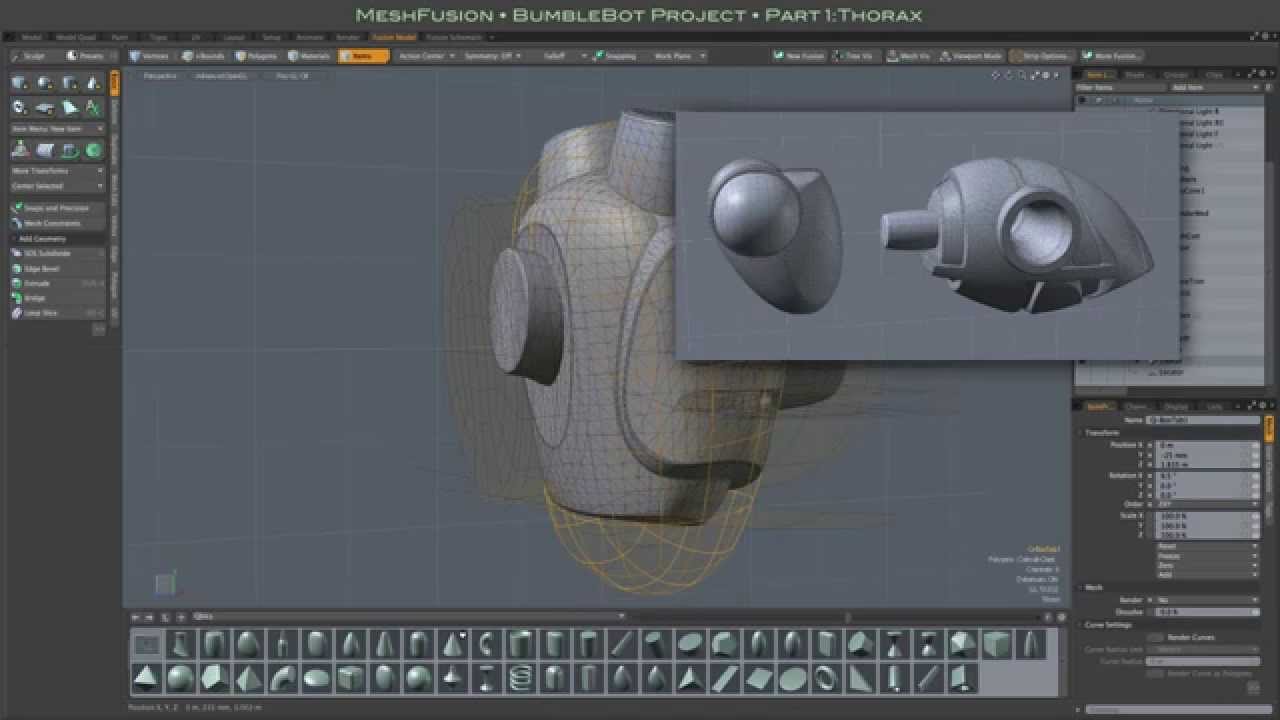The width and height of the screenshot is (1280, 720).
Task: Collapse the Transform section
Action: [x=1100, y=433]
